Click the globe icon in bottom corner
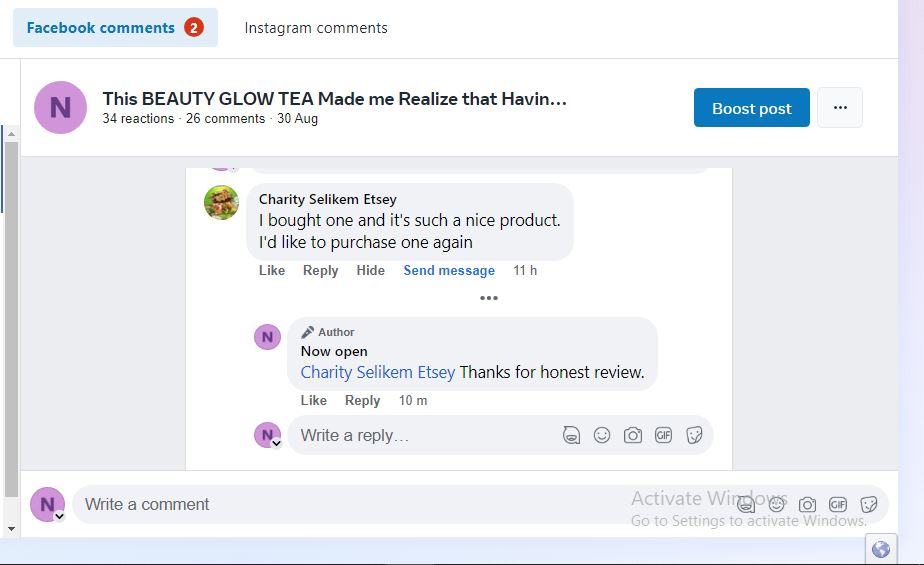This screenshot has width=924, height=565. 881,549
